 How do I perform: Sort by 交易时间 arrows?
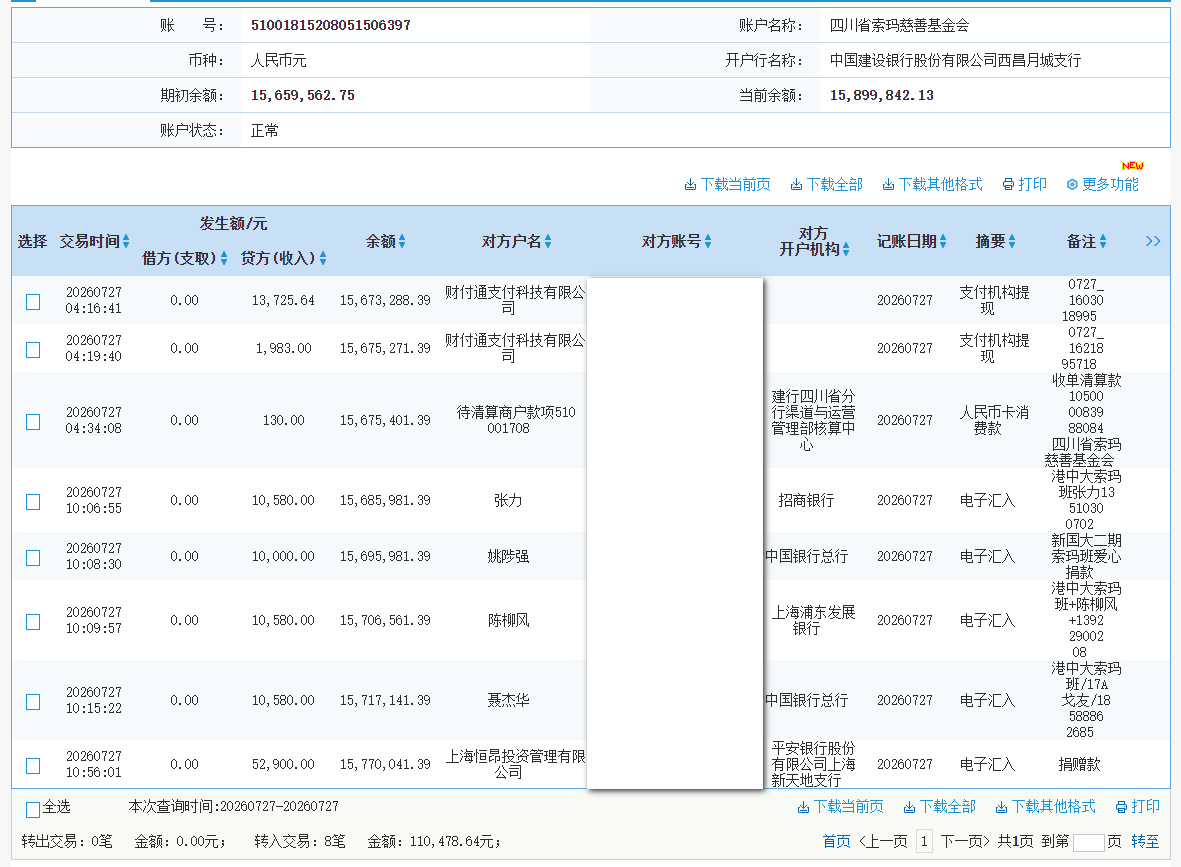(126, 241)
